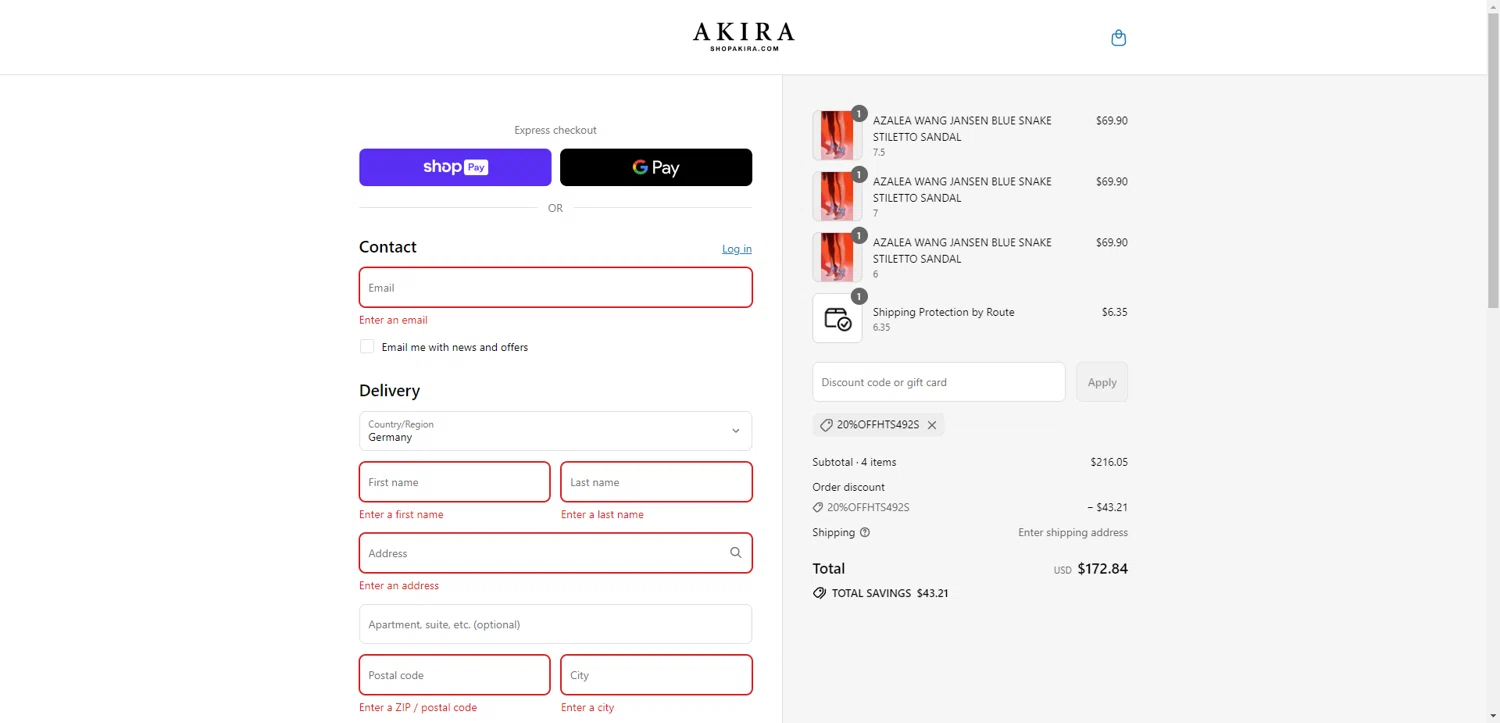The width and height of the screenshot is (1500, 723).
Task: Focus the Postal code field
Action: [455, 675]
